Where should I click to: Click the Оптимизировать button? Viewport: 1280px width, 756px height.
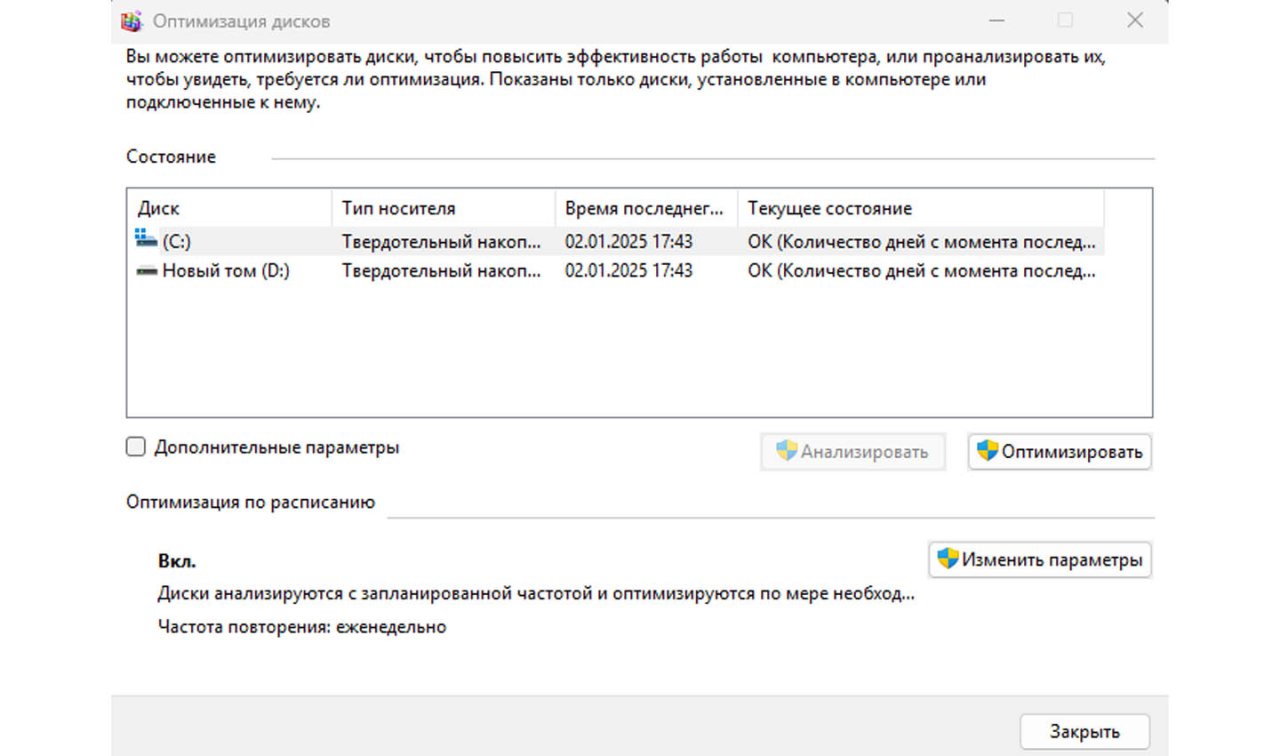[1060, 452]
